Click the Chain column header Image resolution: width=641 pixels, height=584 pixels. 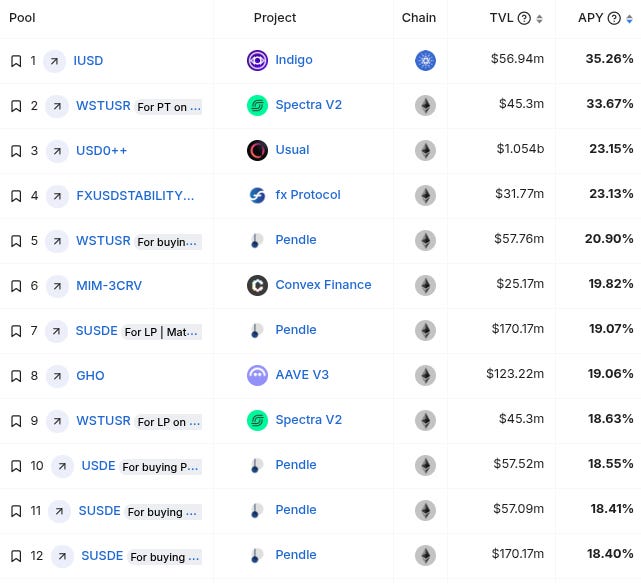pyautogui.click(x=419, y=18)
